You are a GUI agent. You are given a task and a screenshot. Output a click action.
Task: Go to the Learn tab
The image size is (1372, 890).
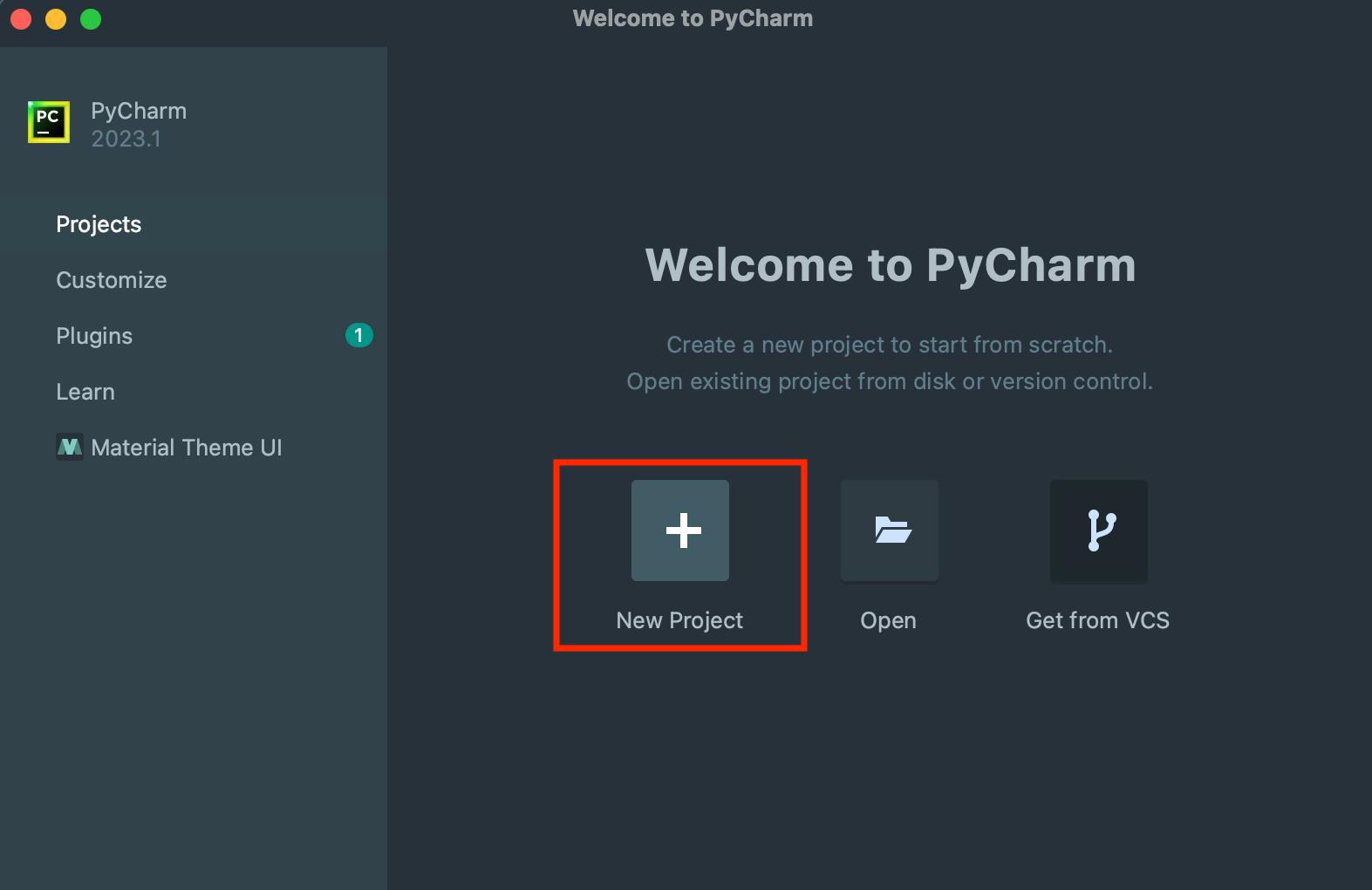(194, 392)
